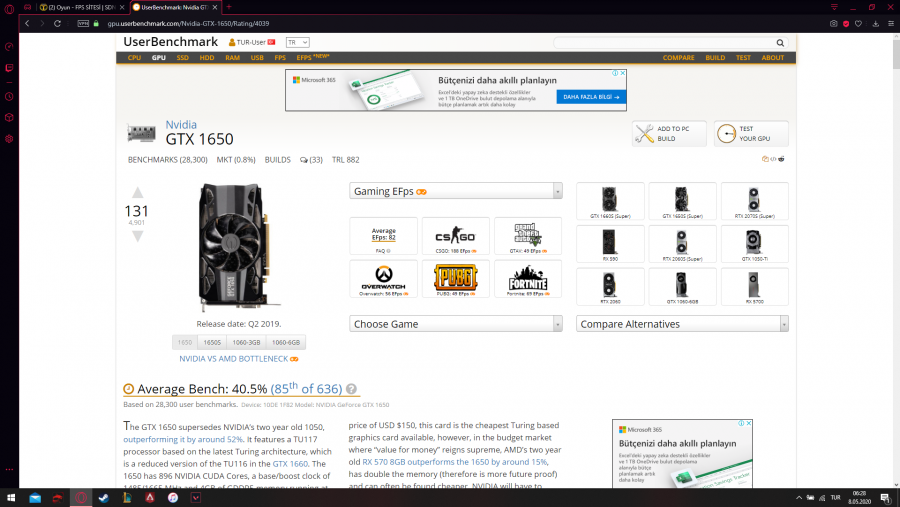Open History clock icon in sidebar
This screenshot has width=900, height=507.
coord(9,96)
